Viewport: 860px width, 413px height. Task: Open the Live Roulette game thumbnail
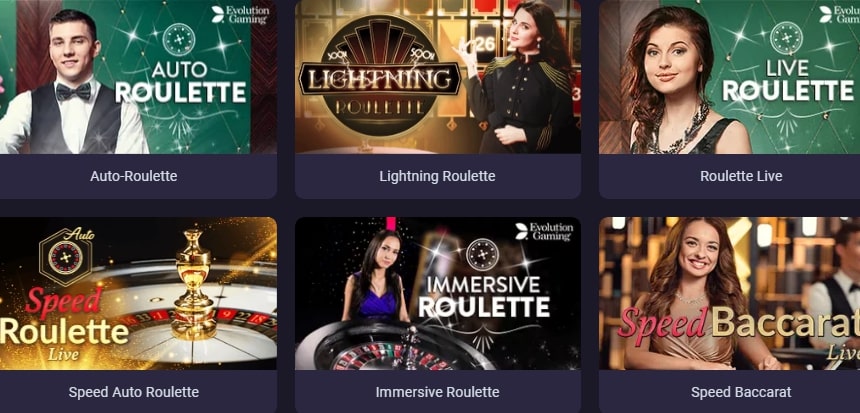coord(729,77)
